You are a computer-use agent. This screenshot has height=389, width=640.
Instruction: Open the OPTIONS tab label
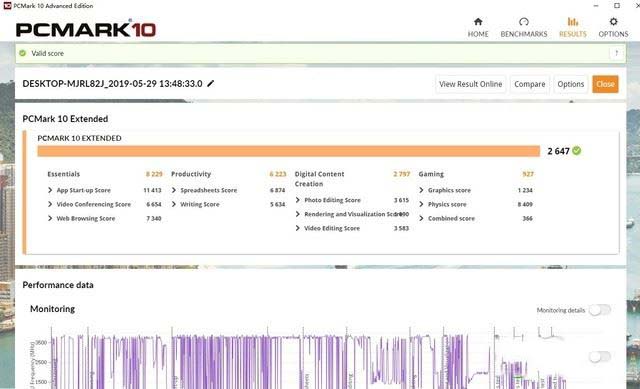click(613, 34)
